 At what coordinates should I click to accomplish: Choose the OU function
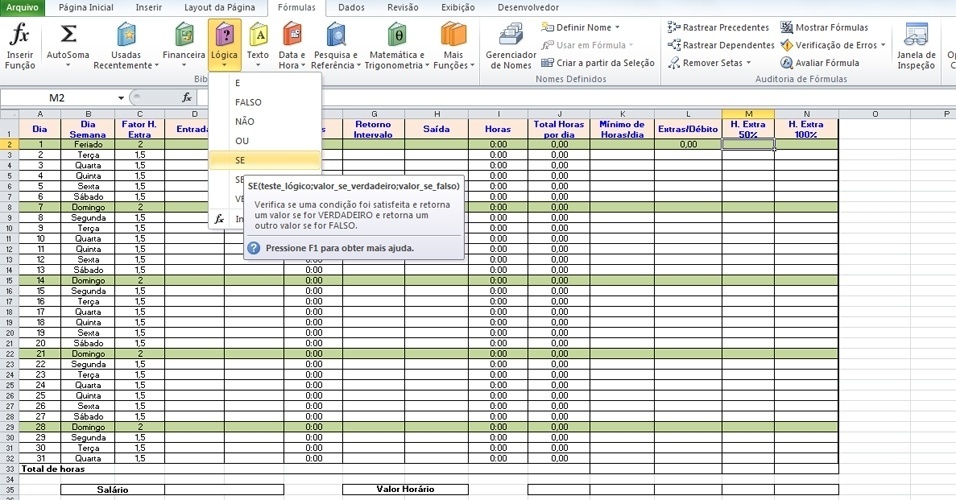tap(265, 141)
